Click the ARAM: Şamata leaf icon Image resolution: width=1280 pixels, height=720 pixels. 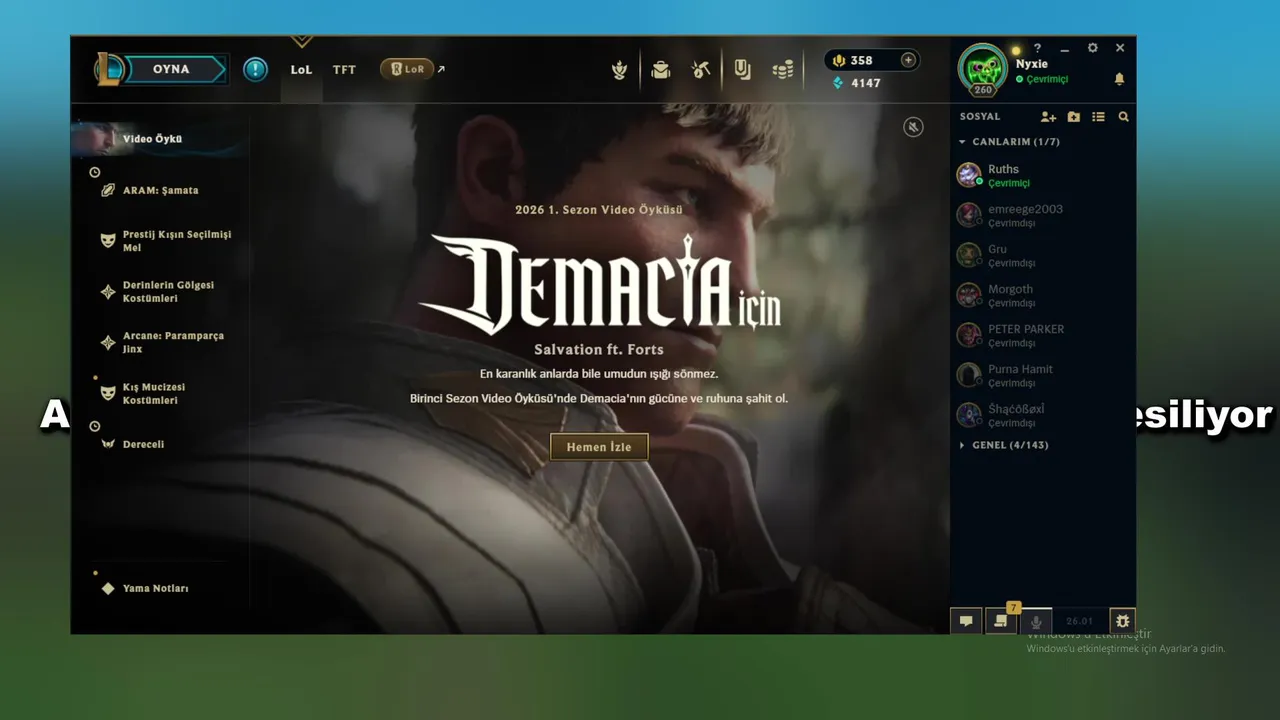point(108,190)
